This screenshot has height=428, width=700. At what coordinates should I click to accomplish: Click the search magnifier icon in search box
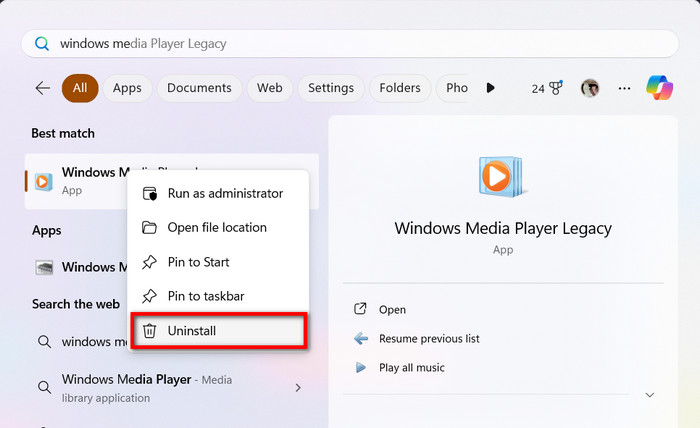(42, 44)
